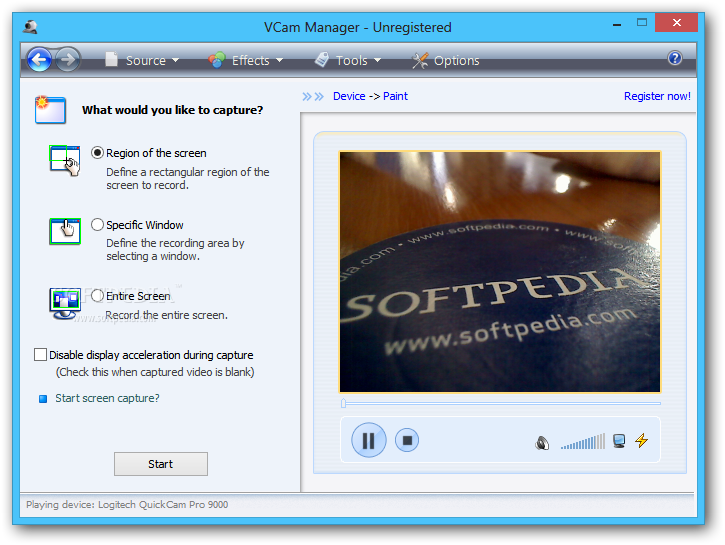Open the Source menu
The image size is (725, 545).
point(142,60)
